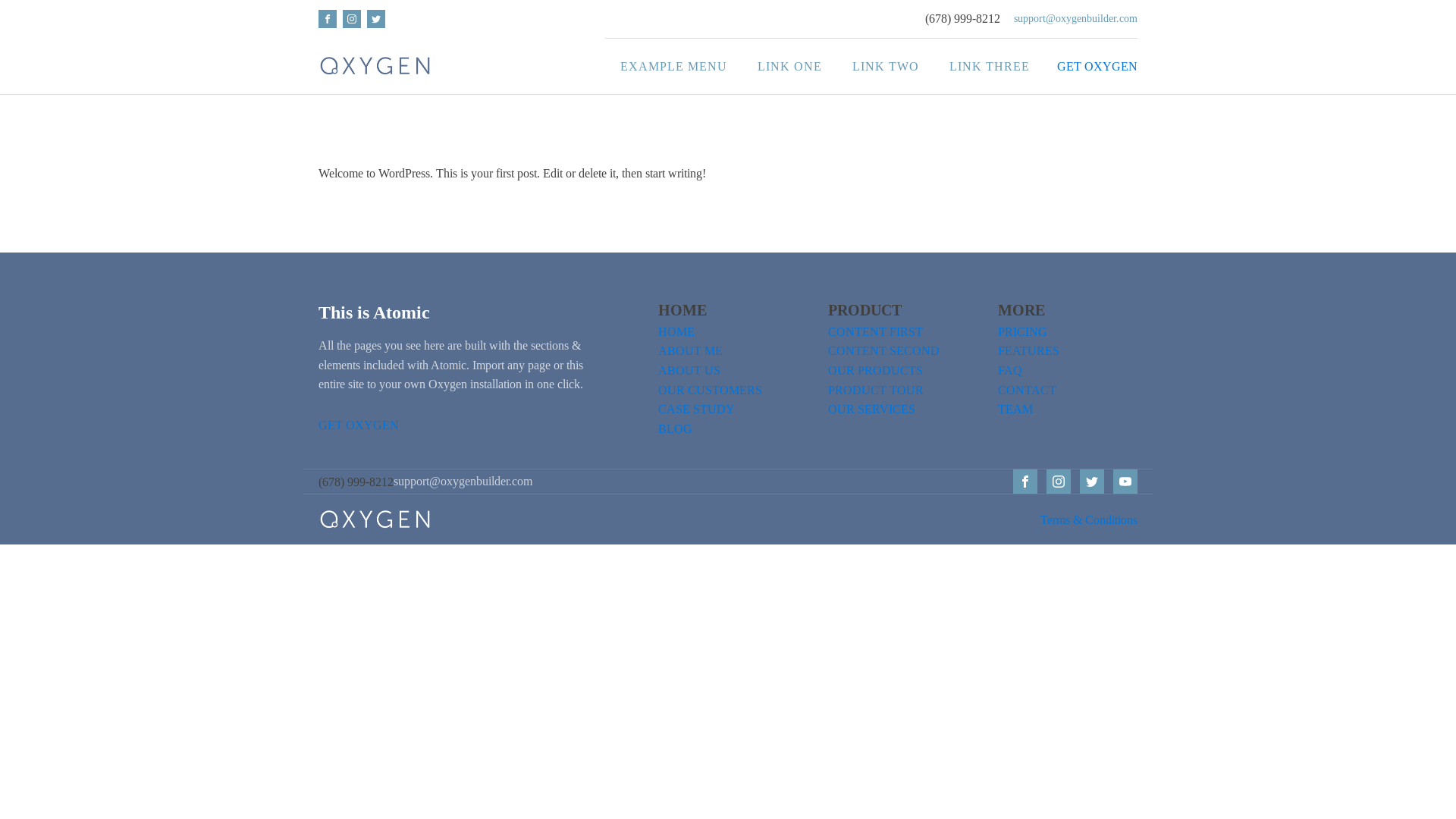This screenshot has width=1456, height=819.
Task: Open the OUR SERVICES footer link
Action: [871, 409]
